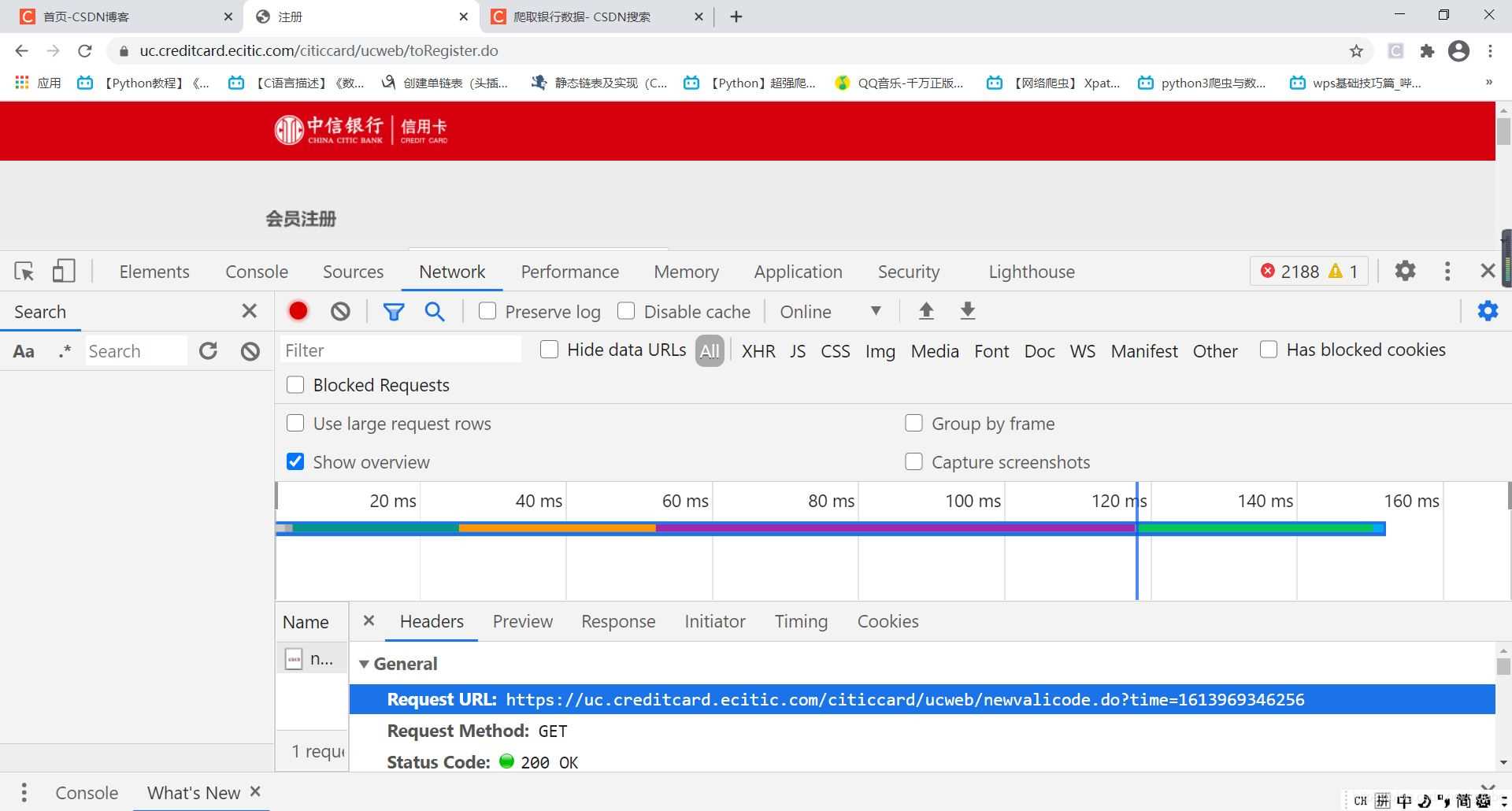Toggle the network filter bar
The height and width of the screenshot is (811, 1512).
[x=394, y=310]
